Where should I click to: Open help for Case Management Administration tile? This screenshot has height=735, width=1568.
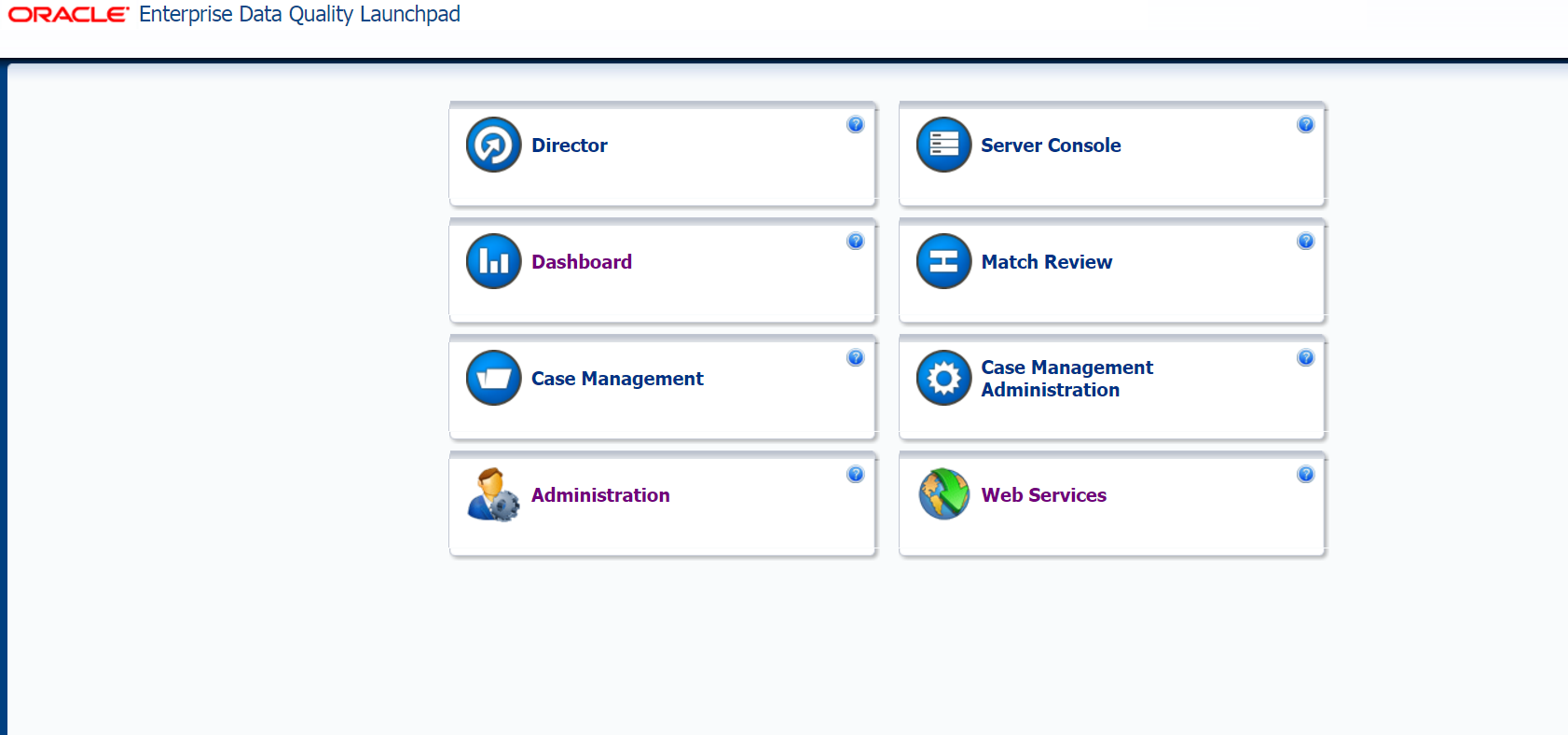(1306, 358)
